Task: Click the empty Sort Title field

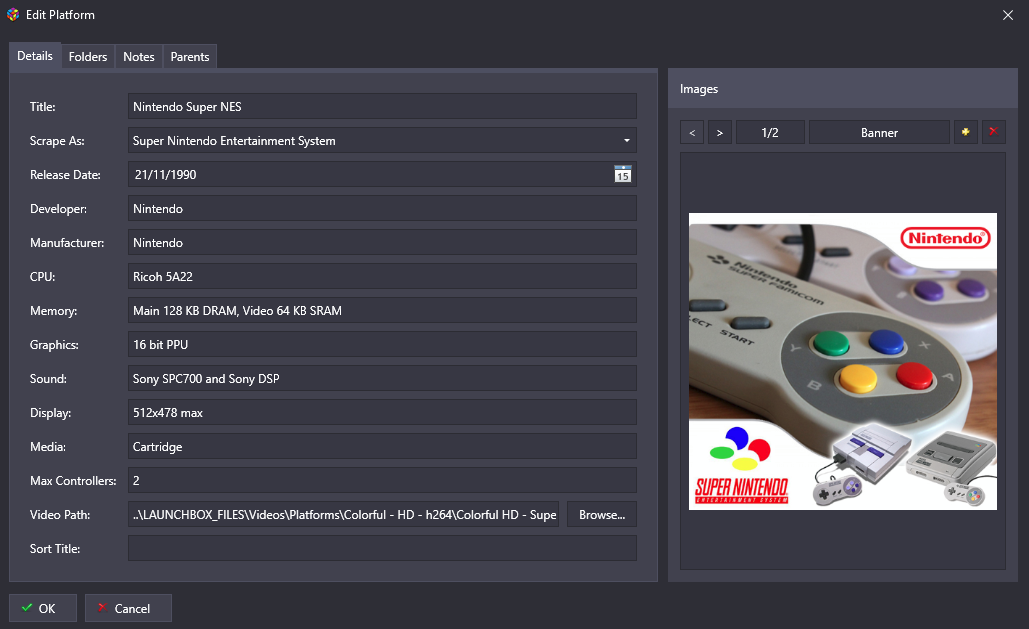Action: [382, 548]
